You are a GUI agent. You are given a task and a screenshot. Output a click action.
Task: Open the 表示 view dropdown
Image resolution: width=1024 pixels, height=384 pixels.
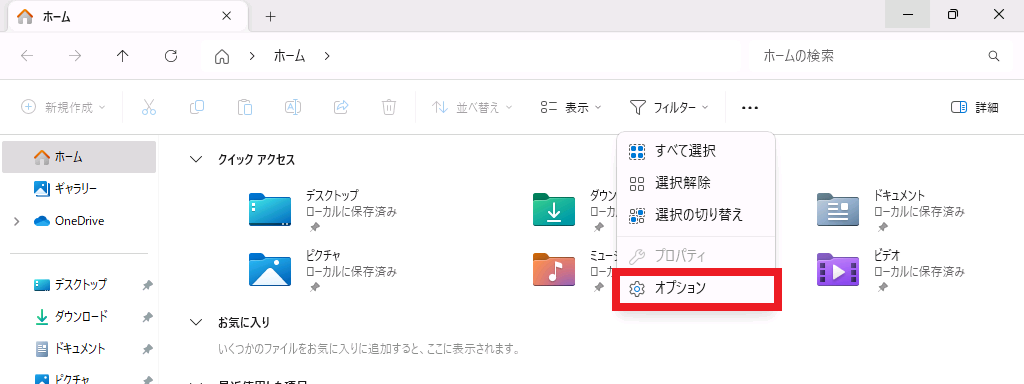pyautogui.click(x=571, y=108)
